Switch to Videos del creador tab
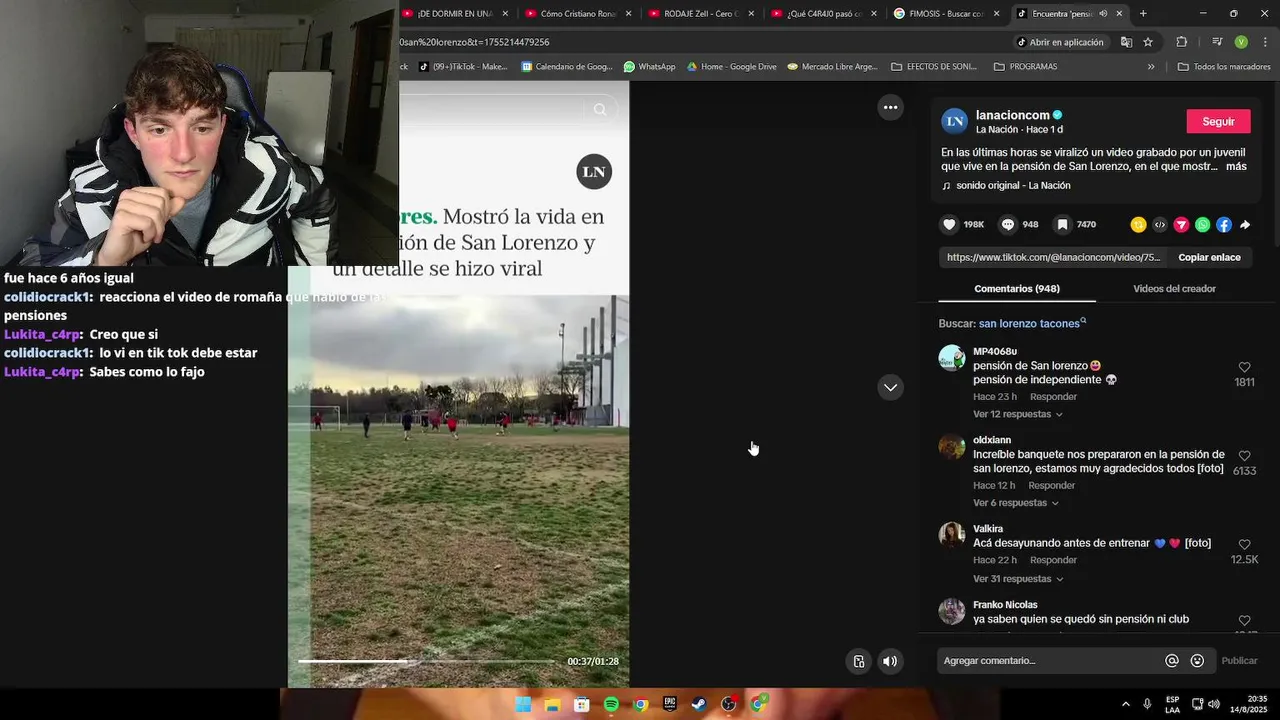 click(x=1174, y=289)
